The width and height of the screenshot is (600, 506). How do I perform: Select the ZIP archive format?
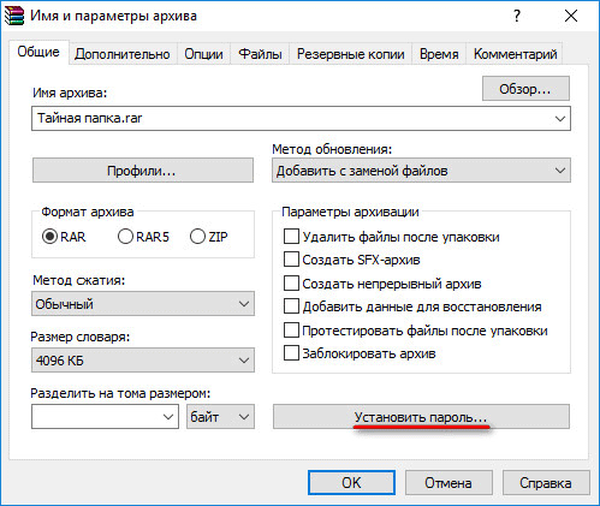click(197, 237)
